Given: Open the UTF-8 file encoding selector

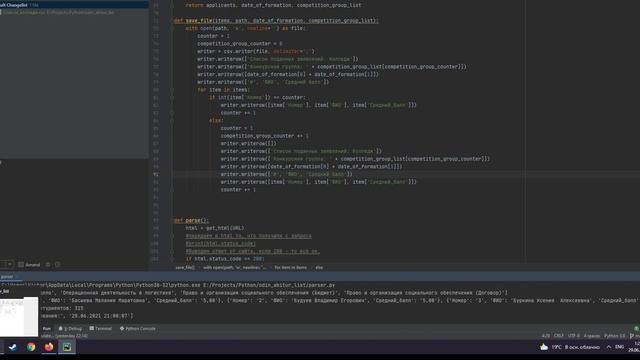Looking at the screenshot, I should coord(573,336).
